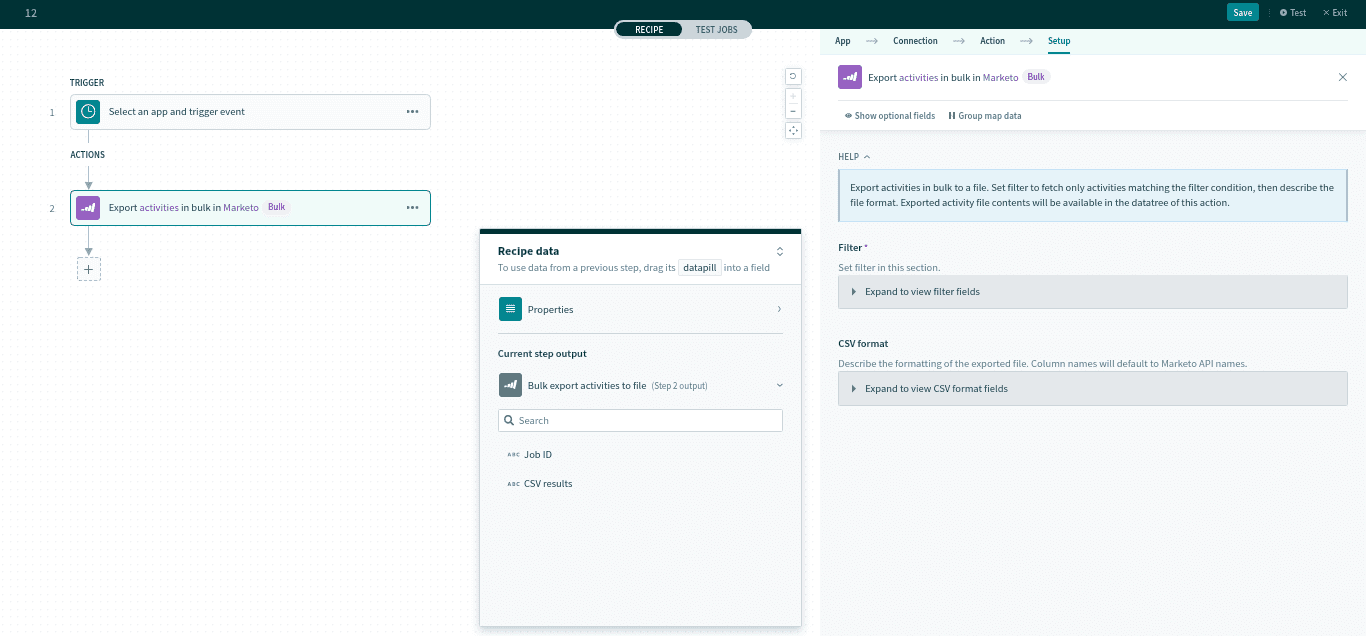Click the trigger clock icon in step 1
Screen dimensions: 1366x636
point(88,112)
